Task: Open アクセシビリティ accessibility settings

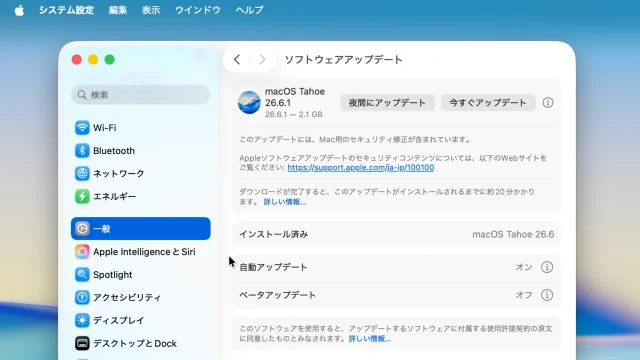Action: [x=140, y=298]
